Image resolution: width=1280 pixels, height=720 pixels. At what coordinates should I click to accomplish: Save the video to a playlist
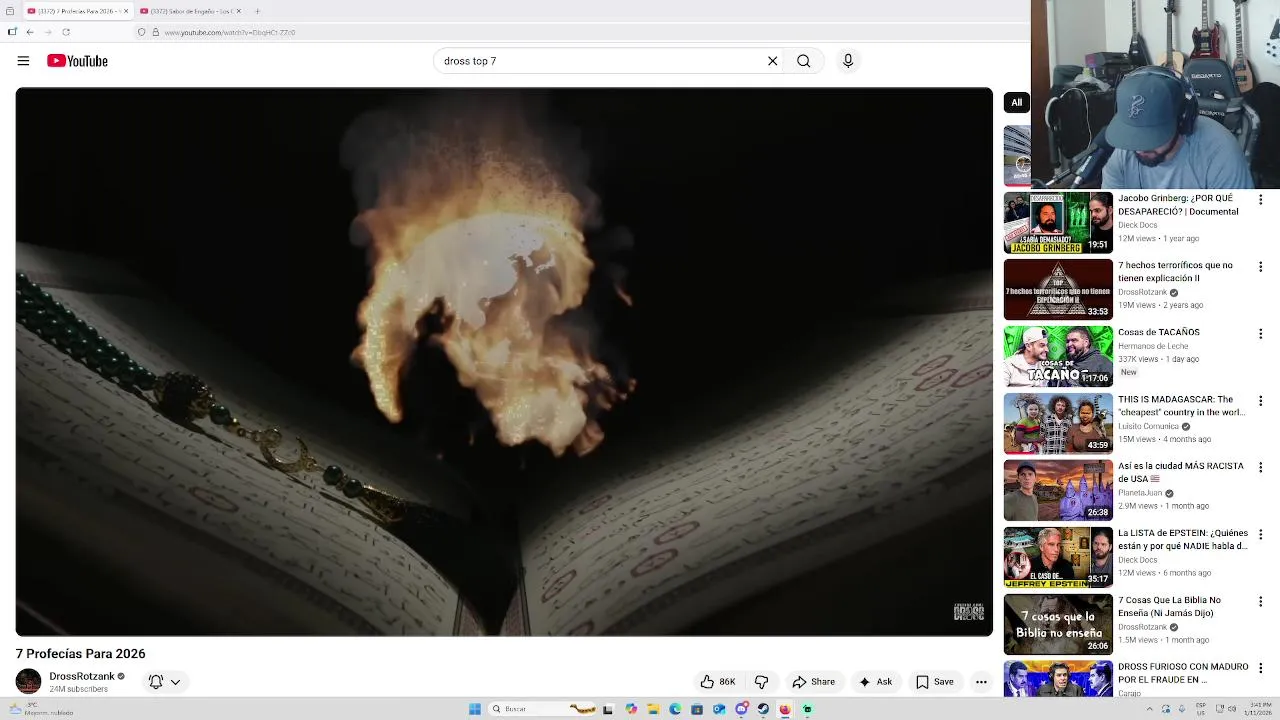935,682
